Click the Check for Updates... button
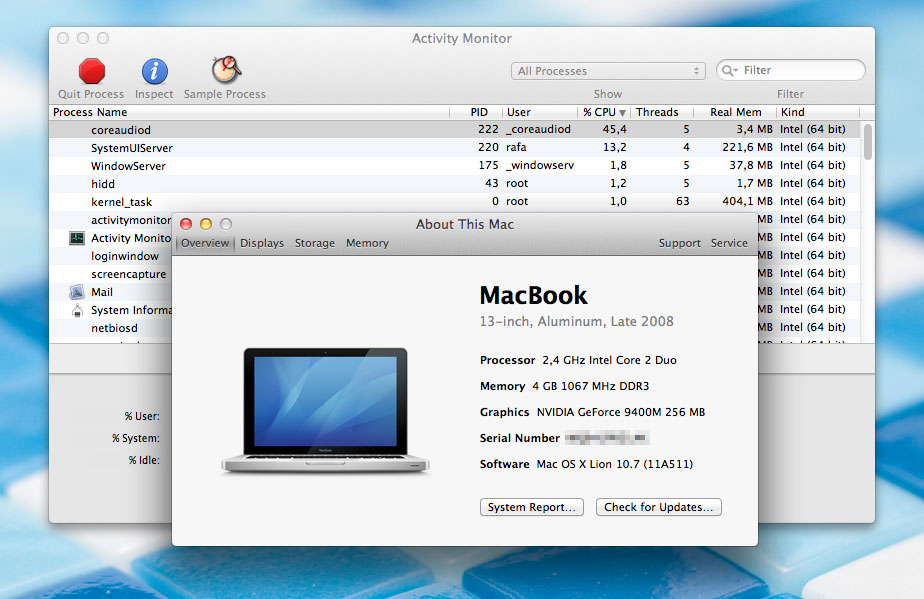This screenshot has height=599, width=924. coord(658,507)
